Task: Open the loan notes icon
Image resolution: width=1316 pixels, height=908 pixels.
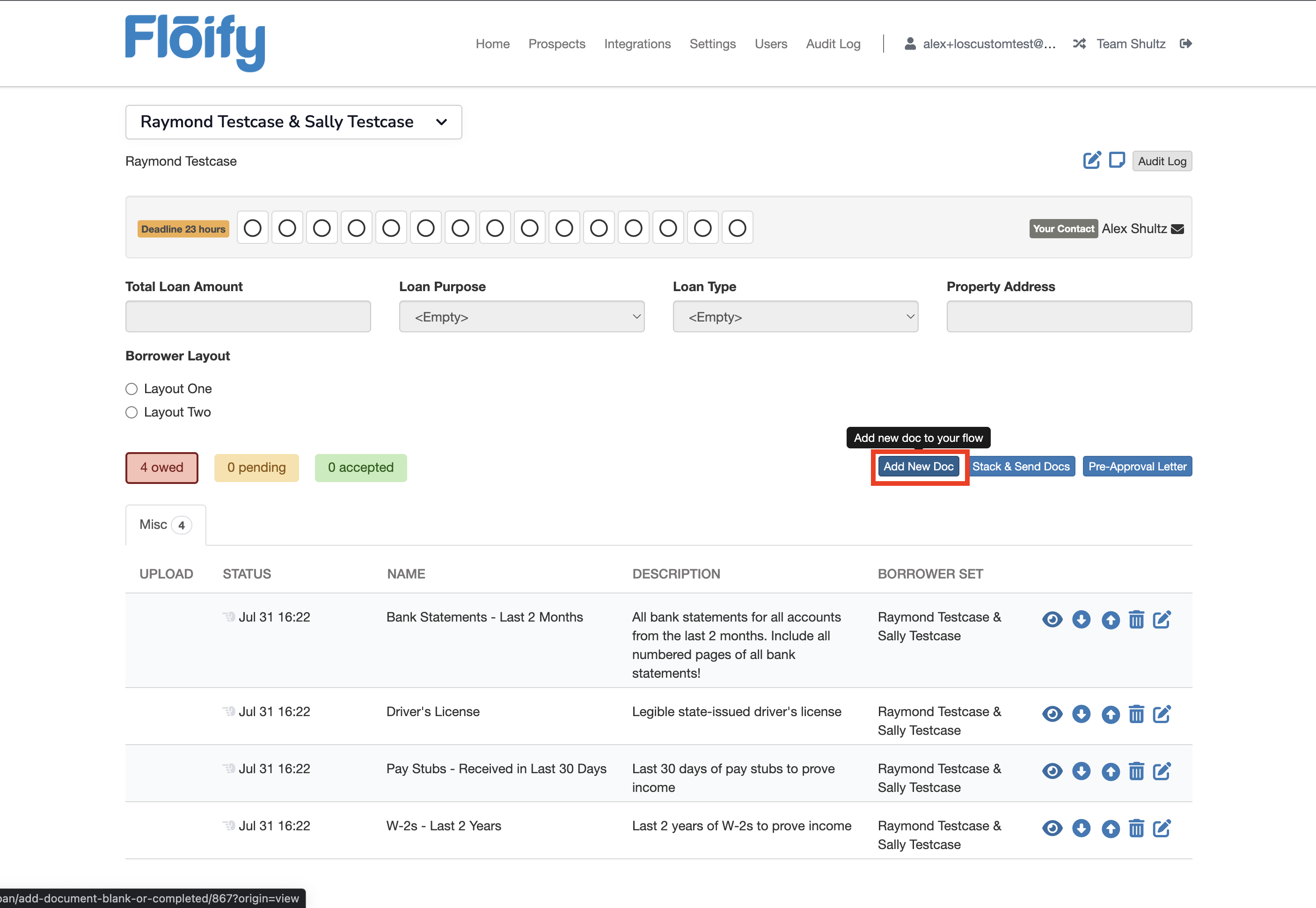Action: pyautogui.click(x=1117, y=161)
